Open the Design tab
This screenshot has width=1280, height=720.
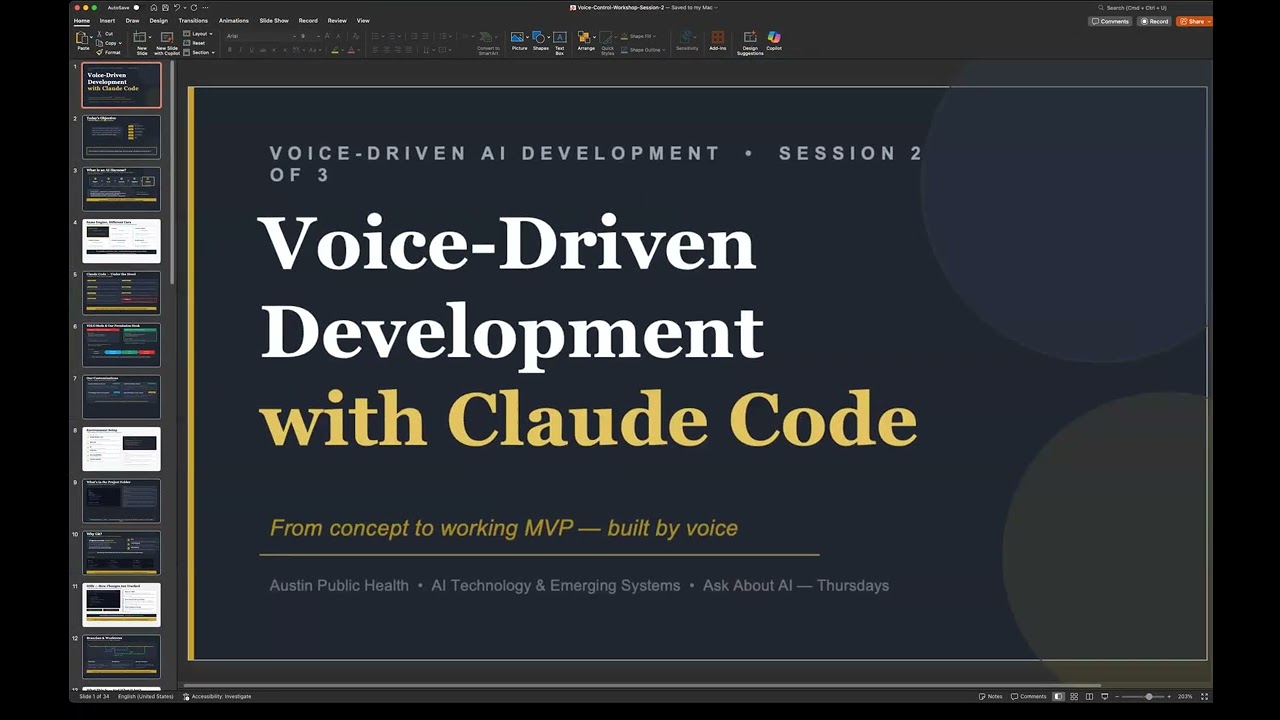(159, 20)
